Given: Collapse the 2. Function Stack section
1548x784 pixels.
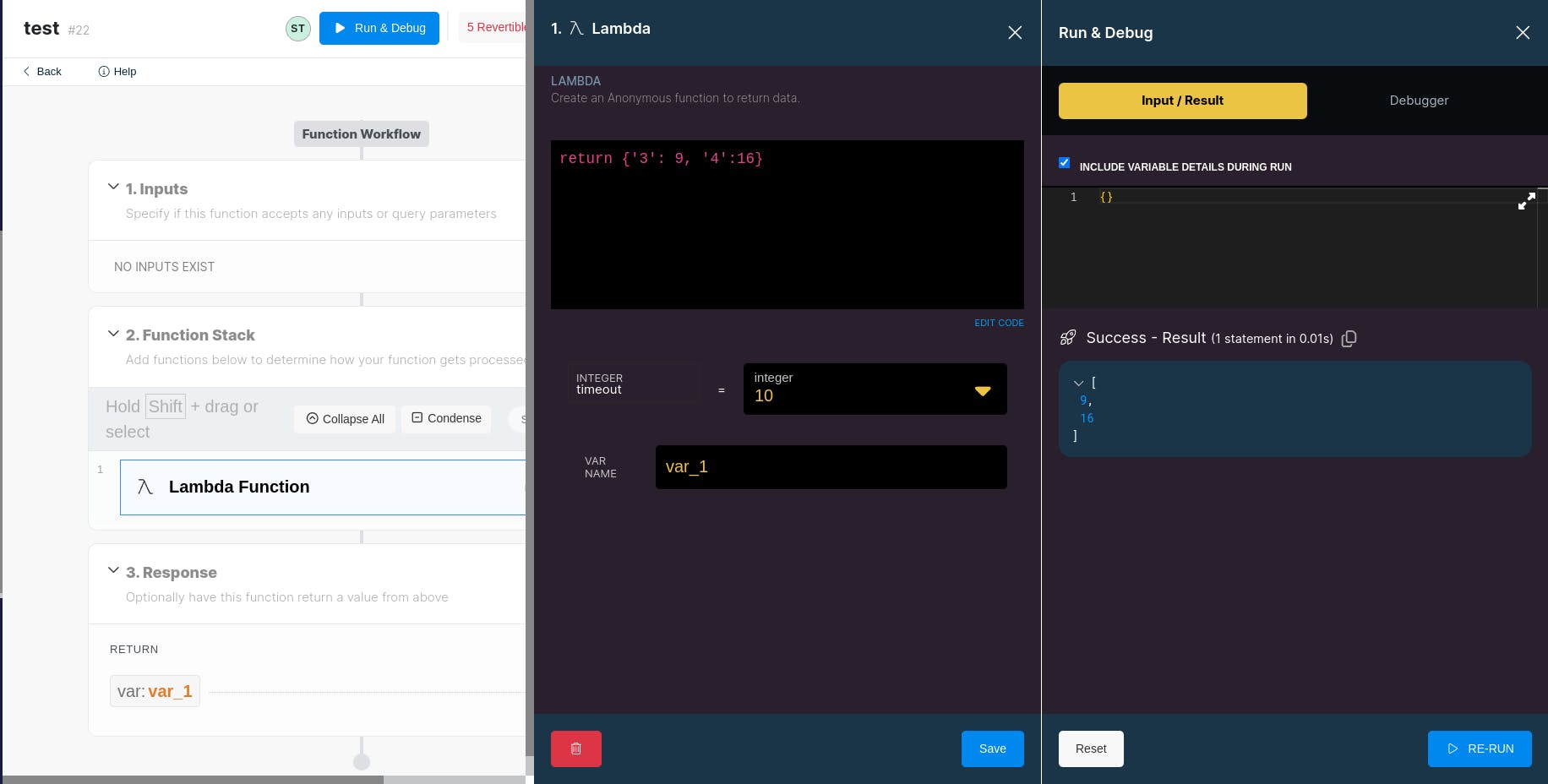Looking at the screenshot, I should (x=113, y=334).
